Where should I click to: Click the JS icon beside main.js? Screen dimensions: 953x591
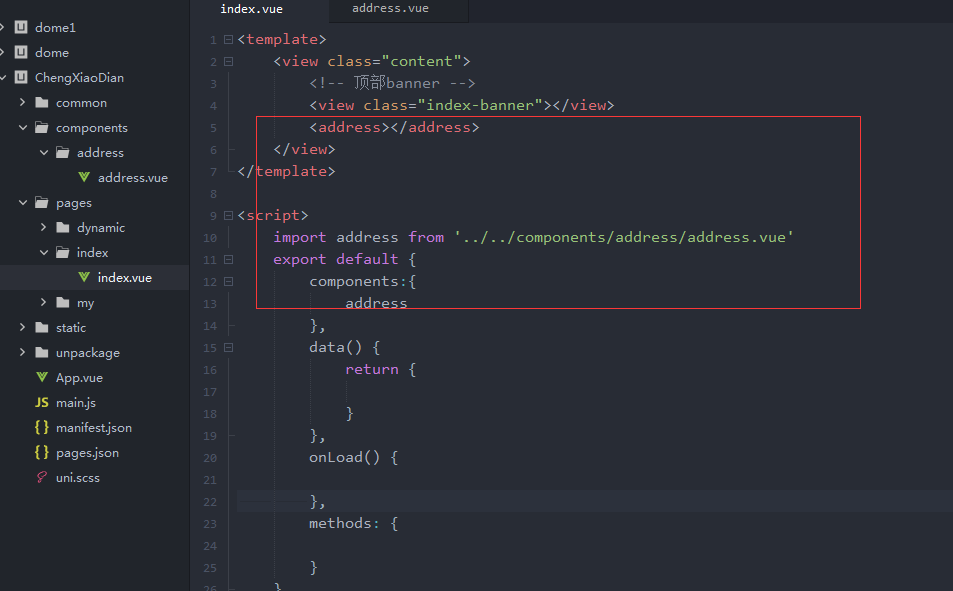pyautogui.click(x=42, y=403)
